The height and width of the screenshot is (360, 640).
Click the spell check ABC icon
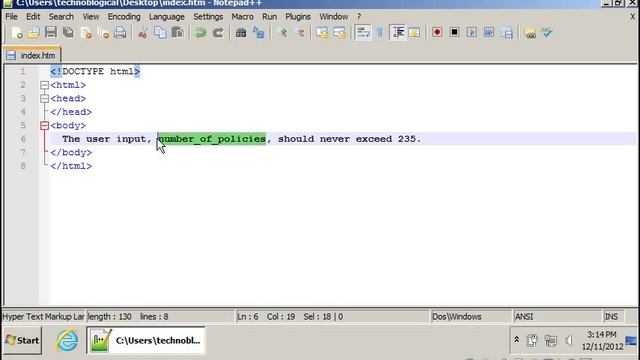click(547, 33)
